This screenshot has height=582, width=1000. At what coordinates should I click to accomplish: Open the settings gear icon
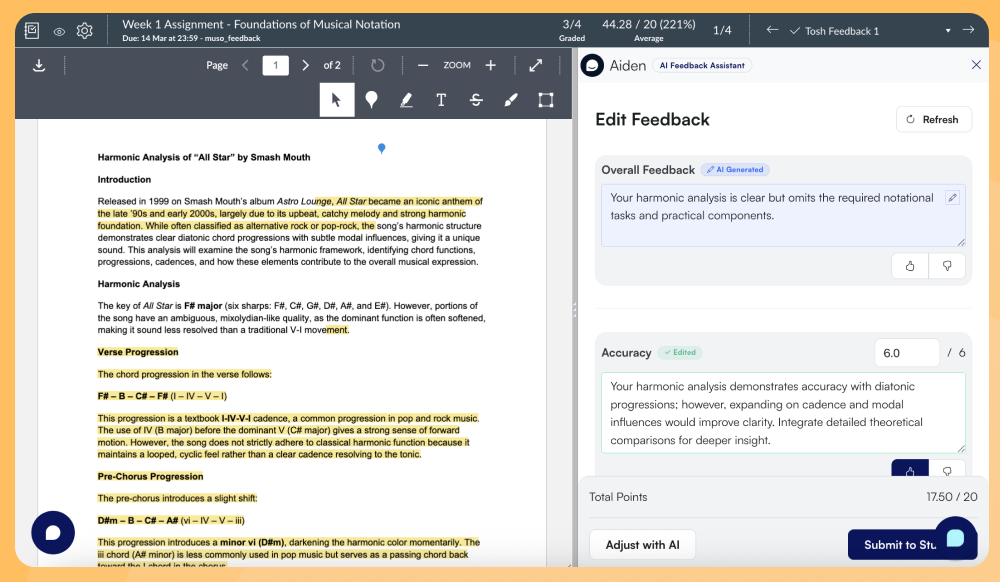84,31
